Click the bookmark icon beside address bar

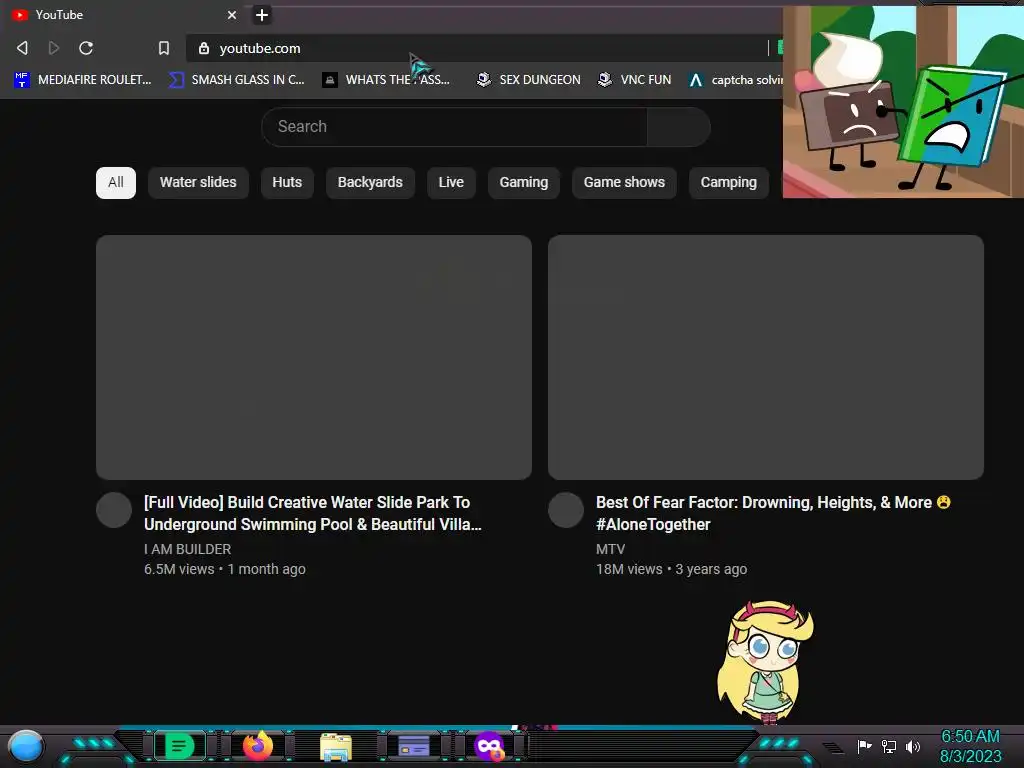[164, 48]
